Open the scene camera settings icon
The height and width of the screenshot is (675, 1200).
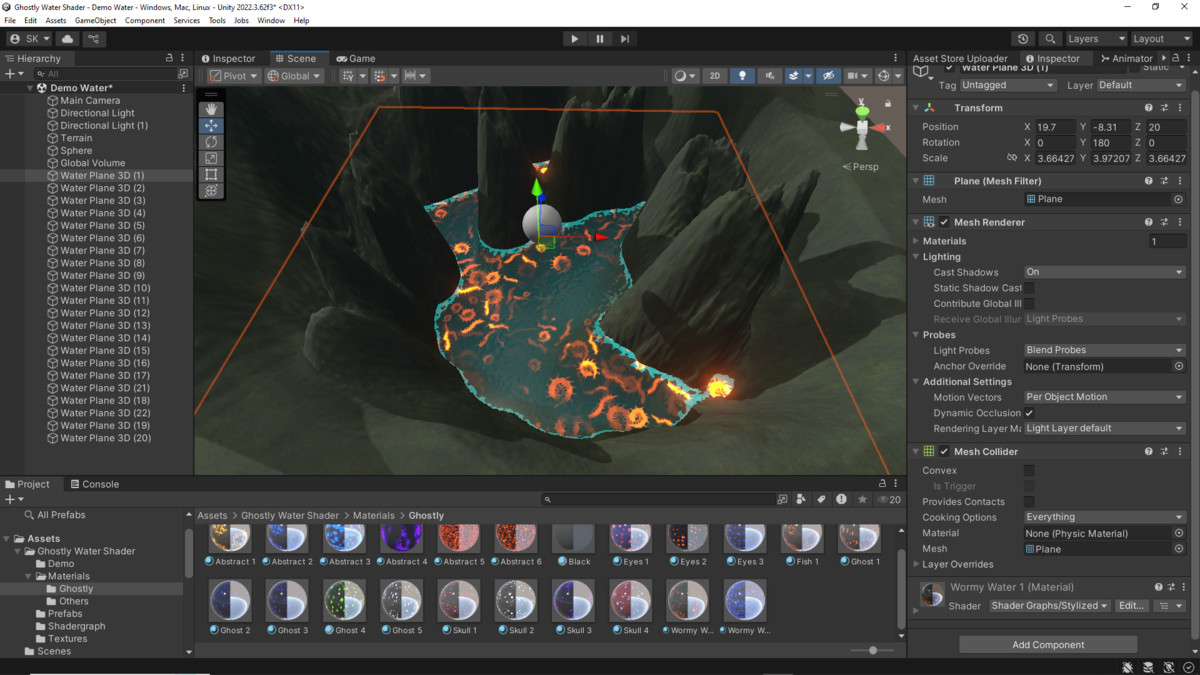pos(857,76)
